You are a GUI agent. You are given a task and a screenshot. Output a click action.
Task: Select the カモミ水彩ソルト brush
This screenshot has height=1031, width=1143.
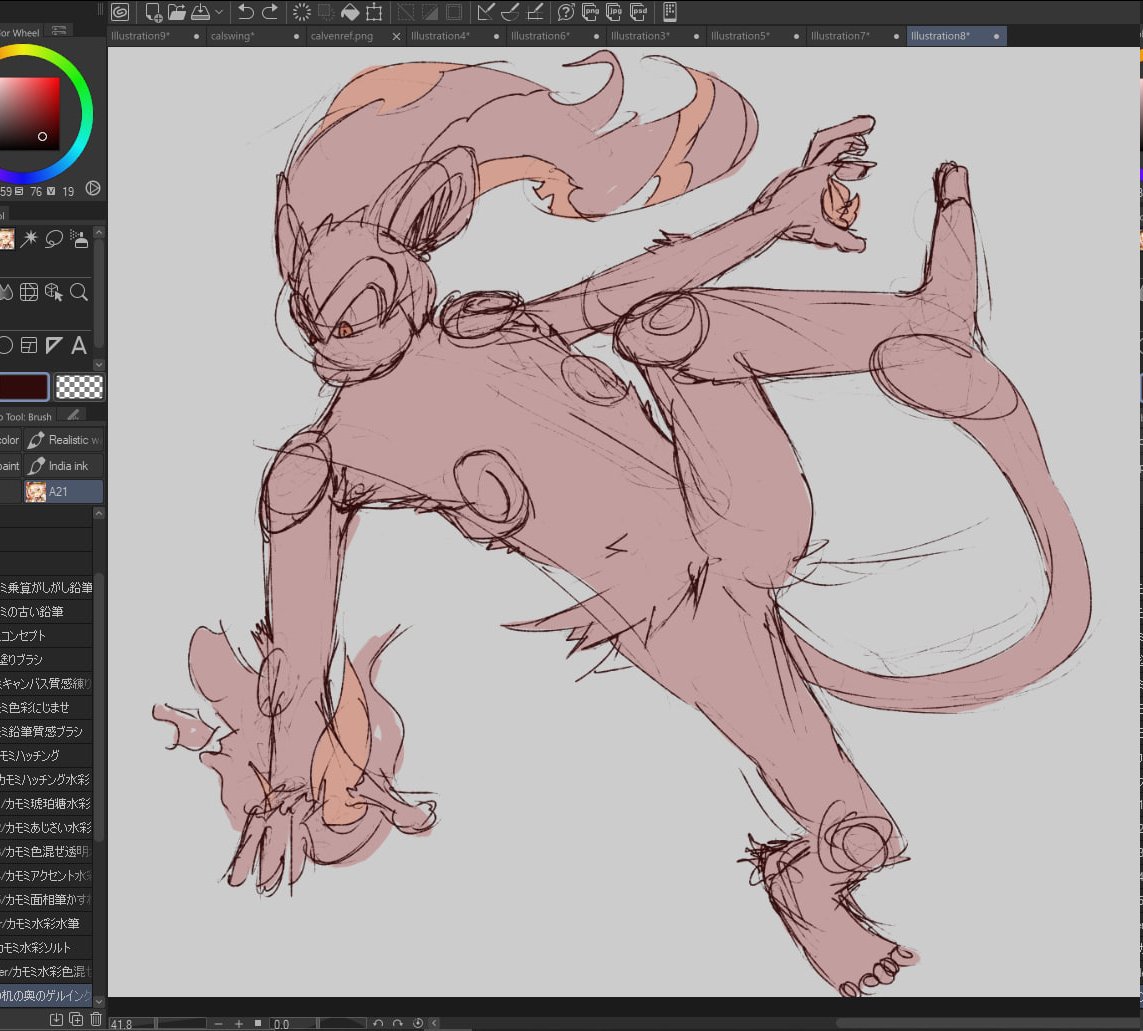pyautogui.click(x=46, y=947)
